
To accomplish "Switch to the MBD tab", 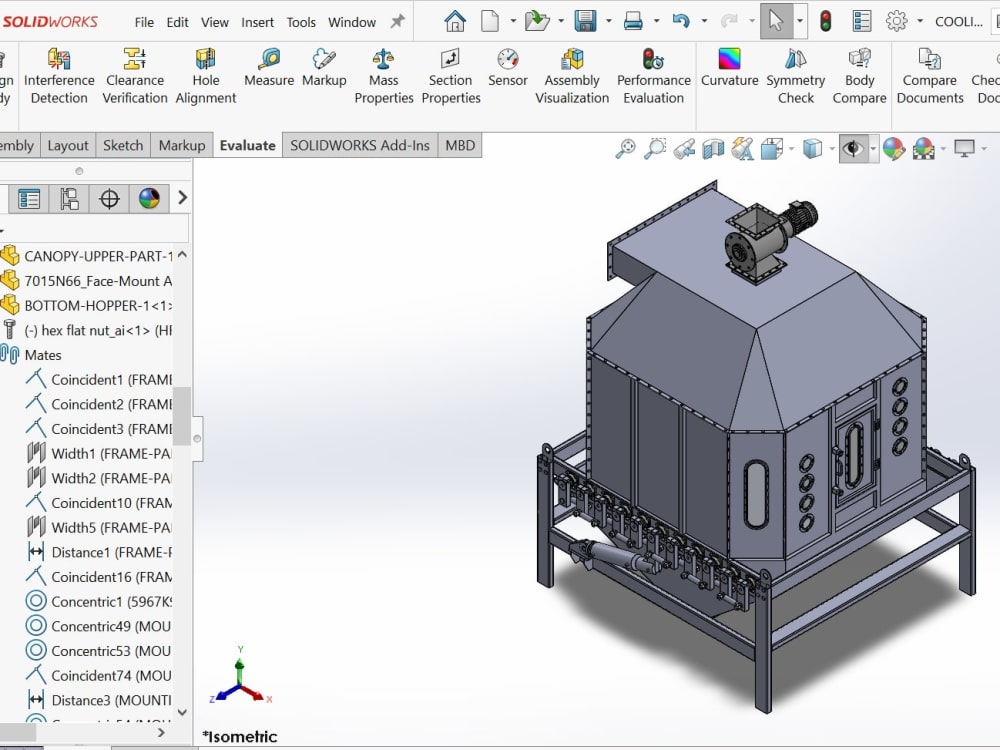I will pos(460,145).
